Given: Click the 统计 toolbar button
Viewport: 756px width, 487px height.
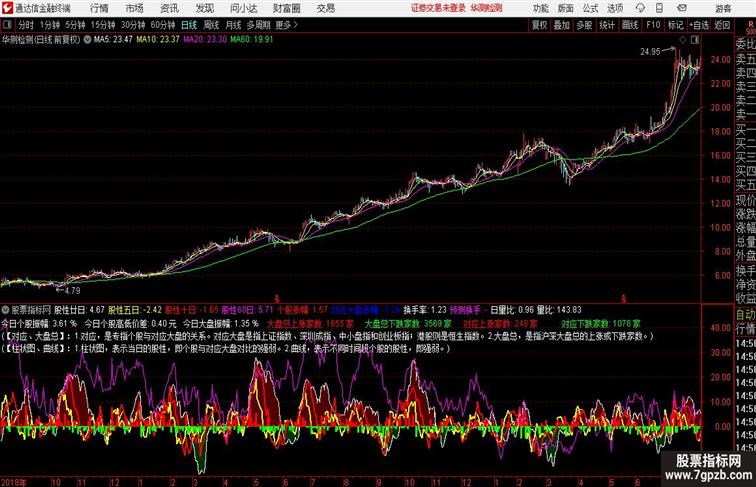Looking at the screenshot, I should [607, 25].
